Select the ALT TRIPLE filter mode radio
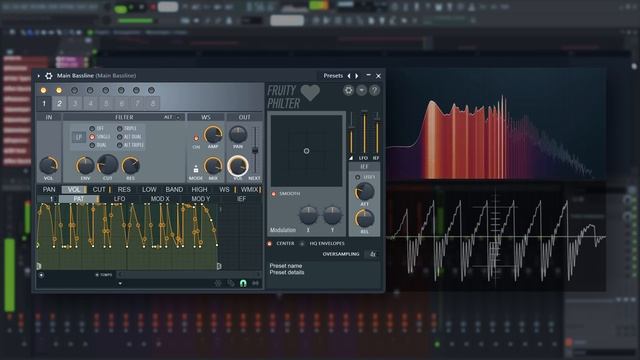Screen dimensions: 640x360 click(x=120, y=145)
